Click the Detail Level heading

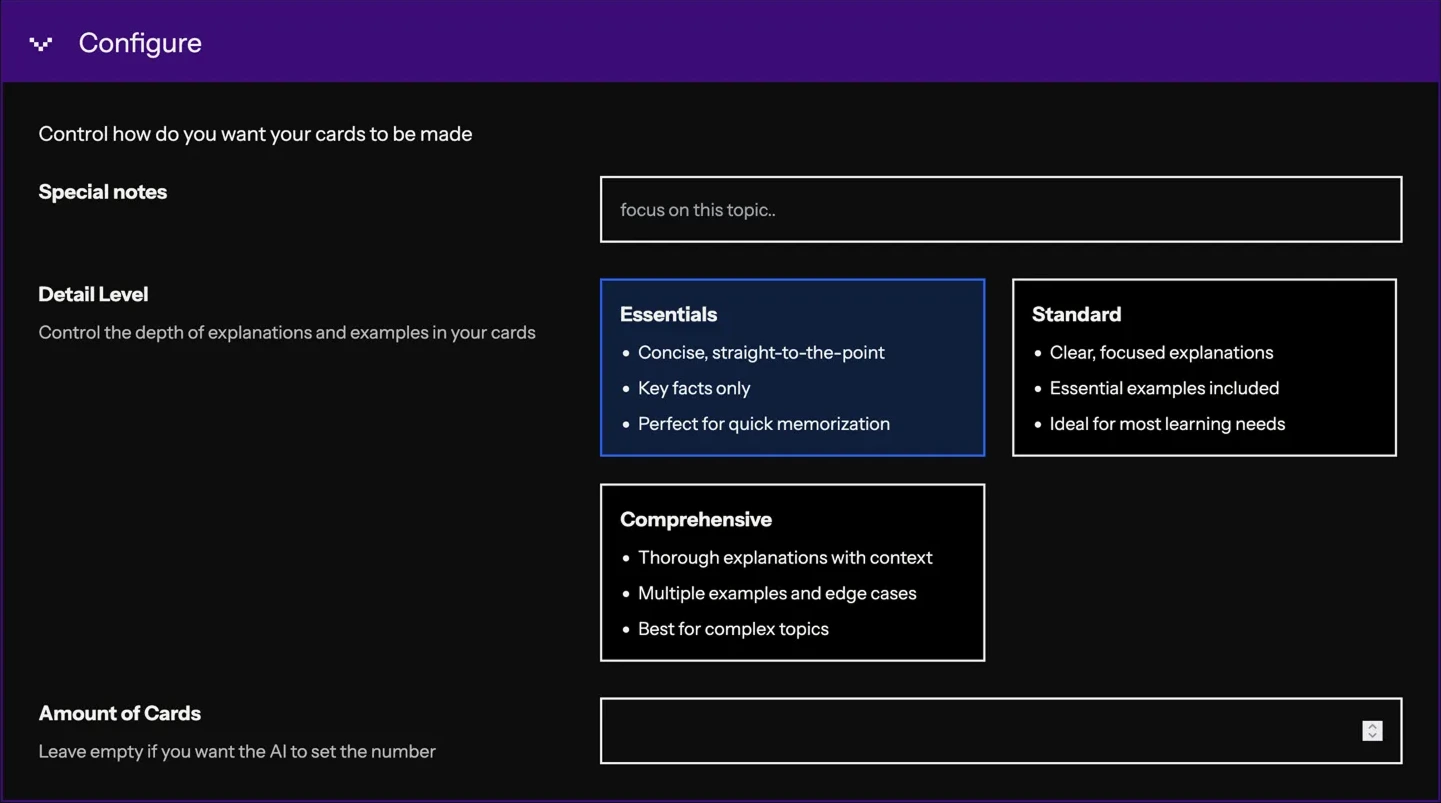click(93, 294)
